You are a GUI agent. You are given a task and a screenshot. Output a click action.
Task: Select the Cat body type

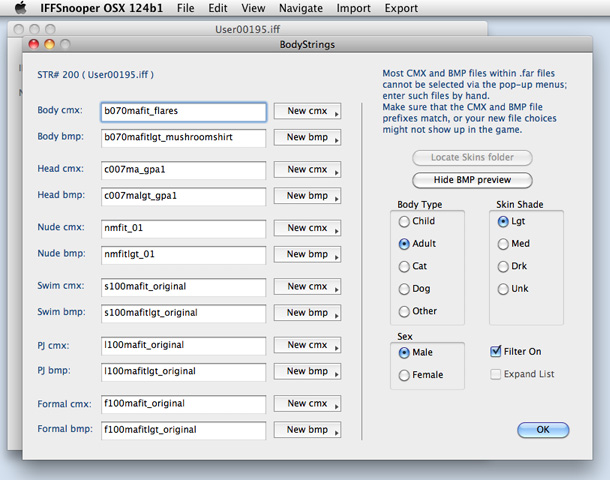(404, 267)
